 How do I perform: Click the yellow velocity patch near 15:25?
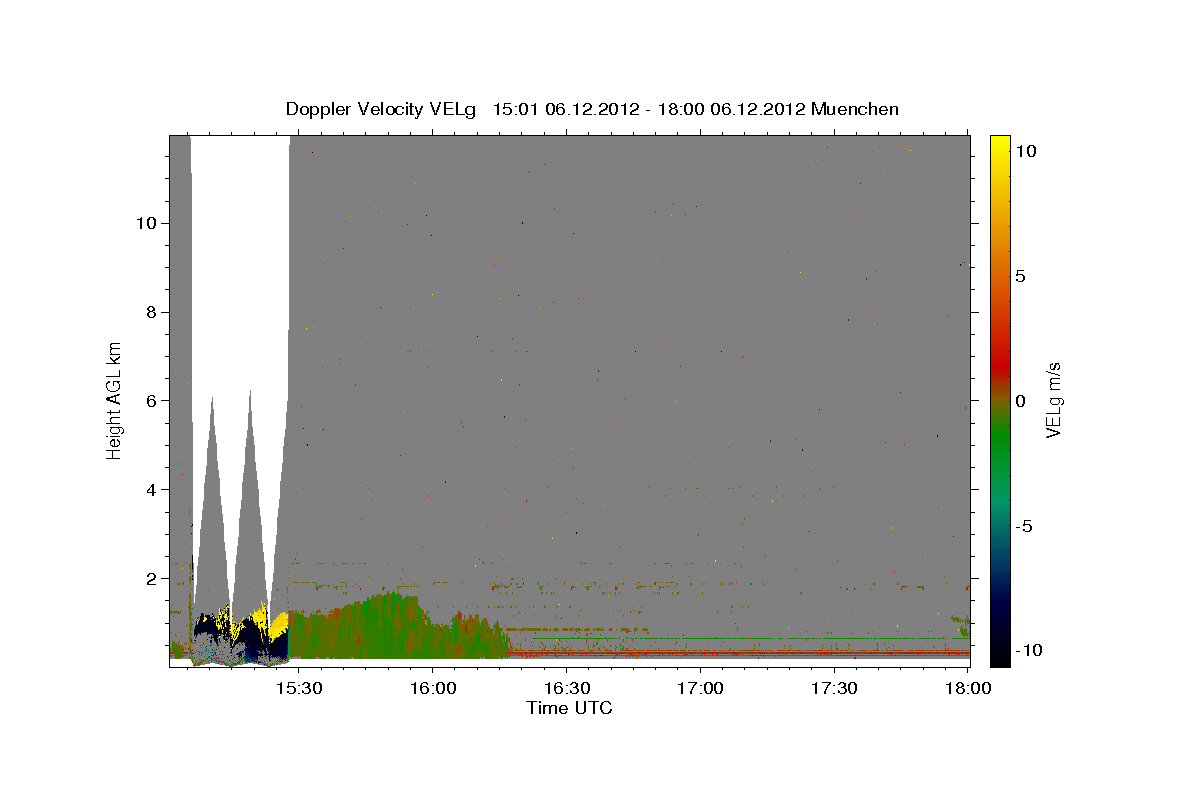pos(278,626)
